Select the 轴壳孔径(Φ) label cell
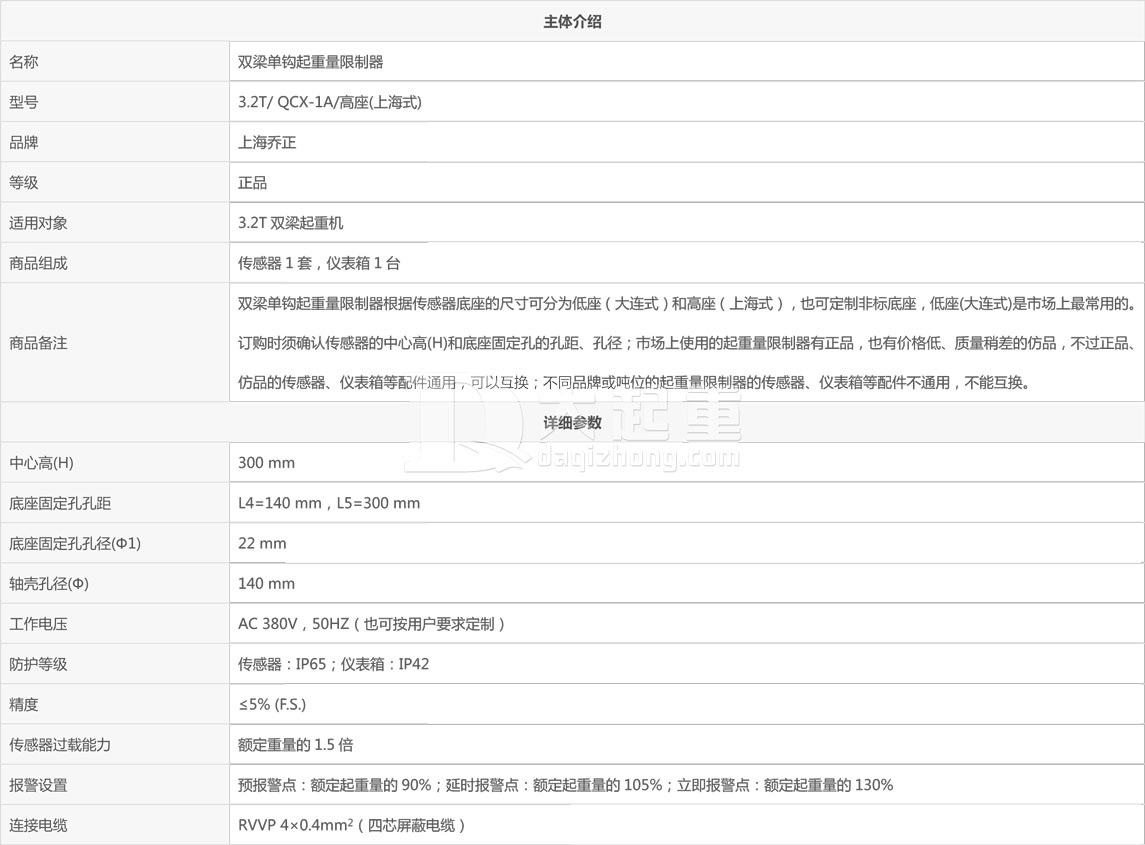This screenshot has height=845, width=1145. (x=115, y=584)
